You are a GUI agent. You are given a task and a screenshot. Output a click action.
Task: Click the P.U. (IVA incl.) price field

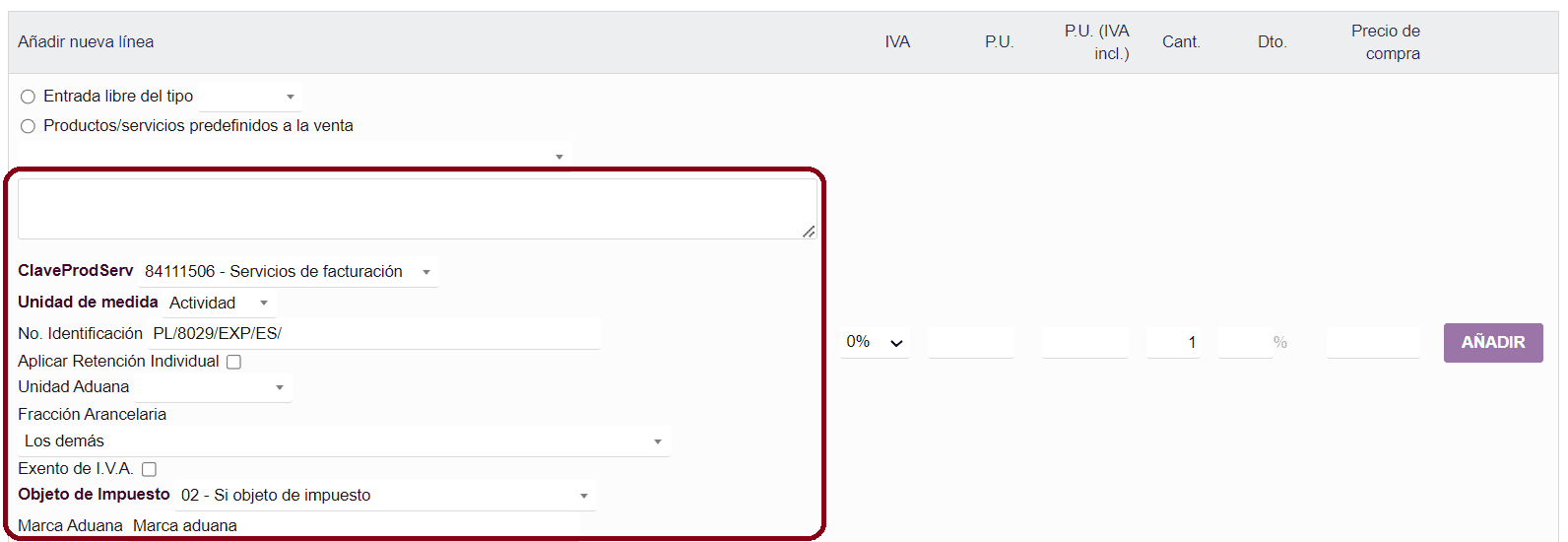point(1084,343)
